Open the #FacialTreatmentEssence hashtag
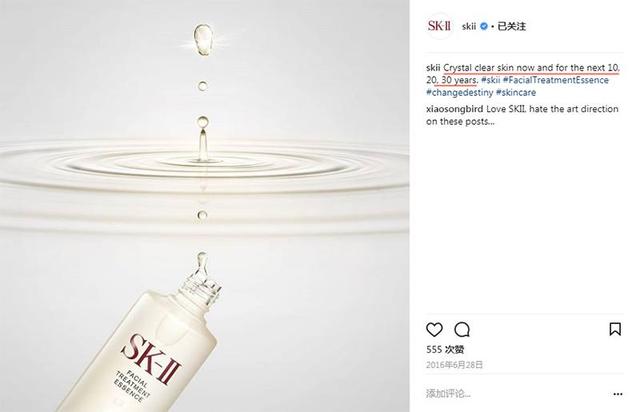 pyautogui.click(x=556, y=80)
